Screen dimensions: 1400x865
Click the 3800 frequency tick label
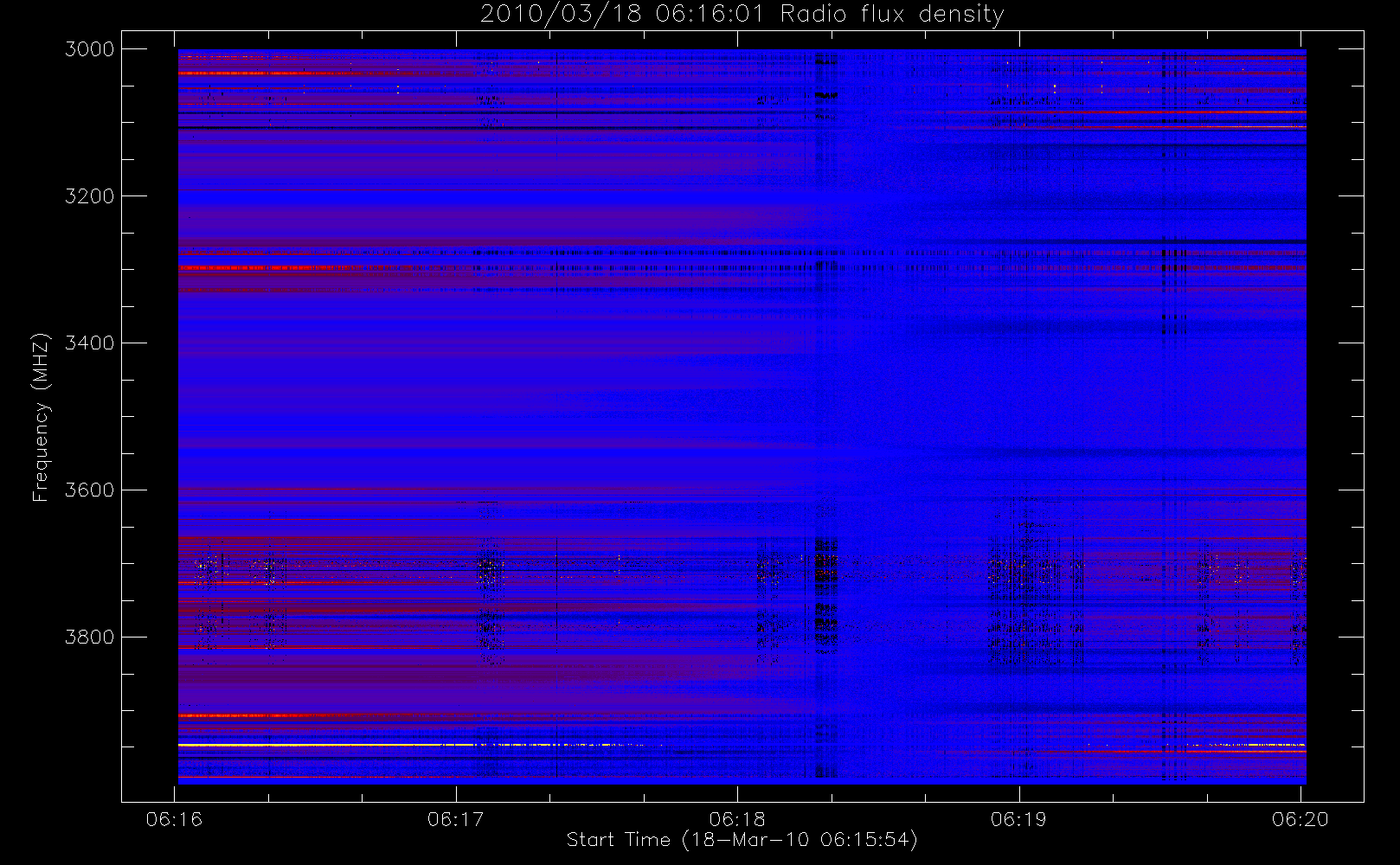click(90, 638)
